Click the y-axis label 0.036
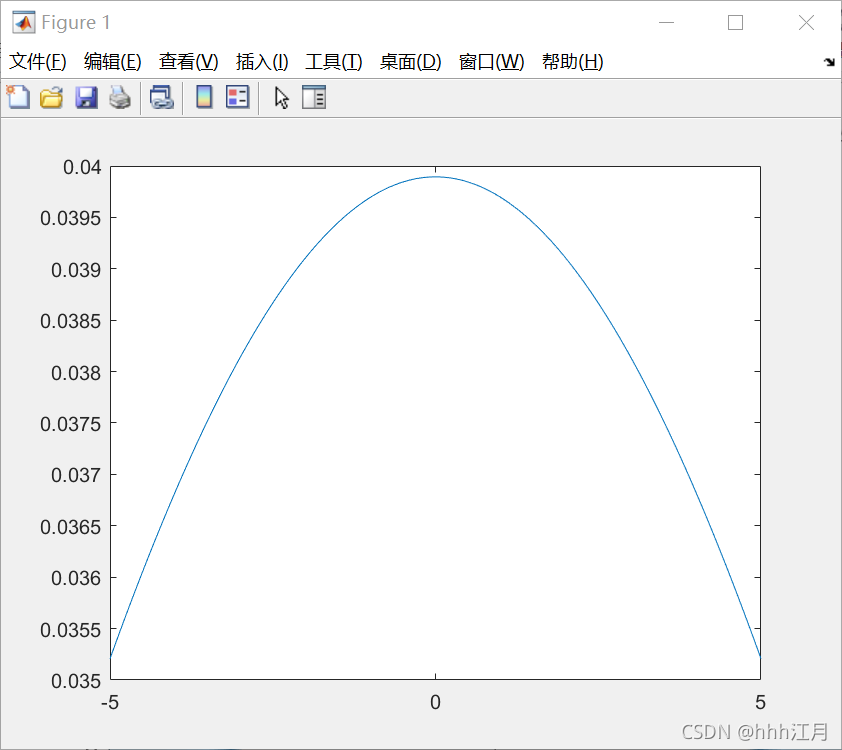842x750 pixels. coord(76,578)
